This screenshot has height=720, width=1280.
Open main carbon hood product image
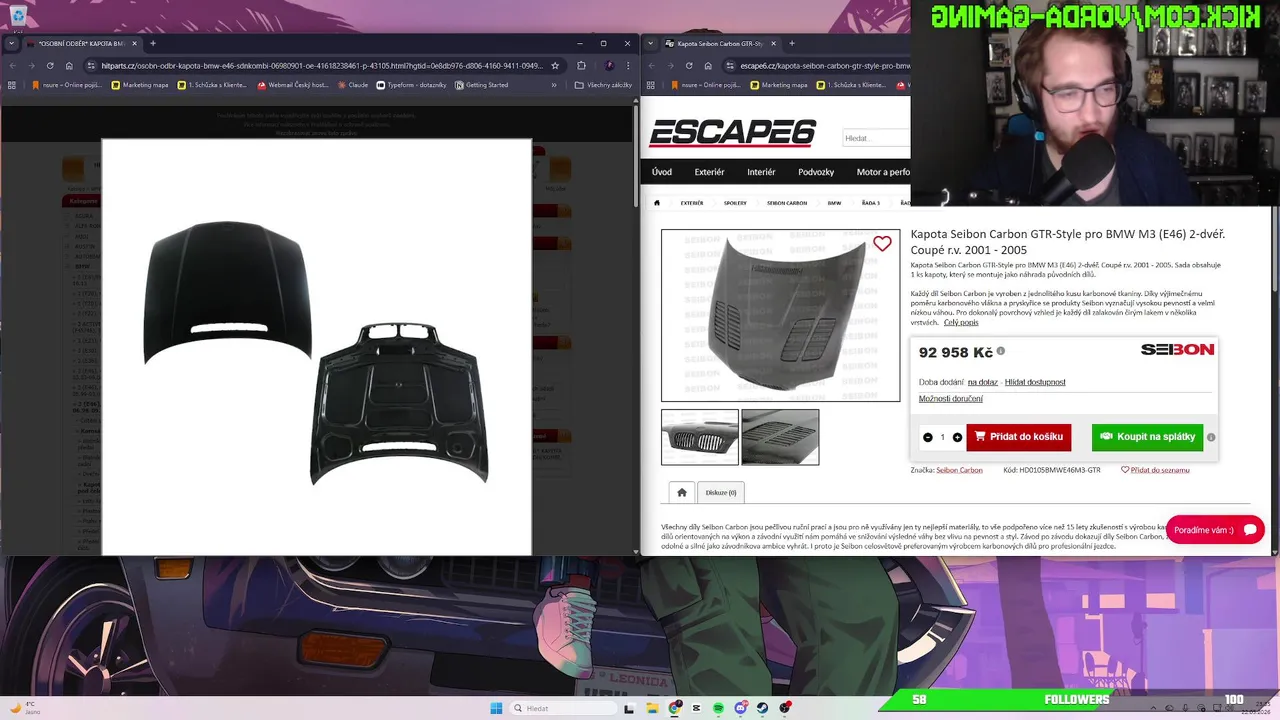pos(780,315)
